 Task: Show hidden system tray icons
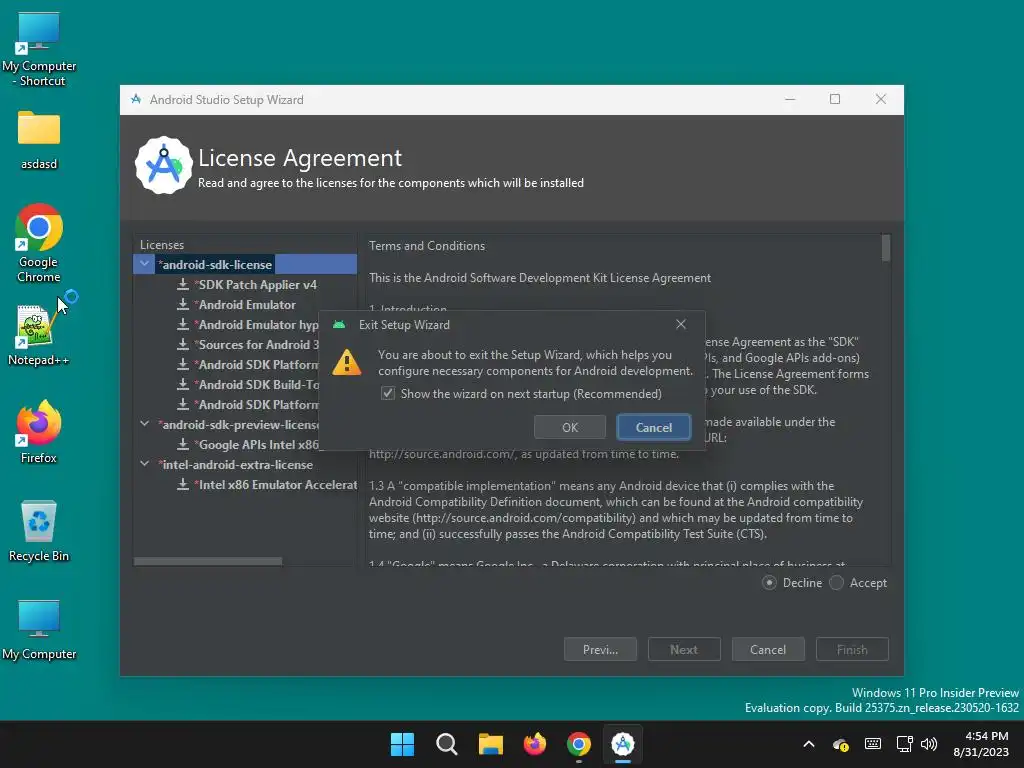click(x=808, y=744)
